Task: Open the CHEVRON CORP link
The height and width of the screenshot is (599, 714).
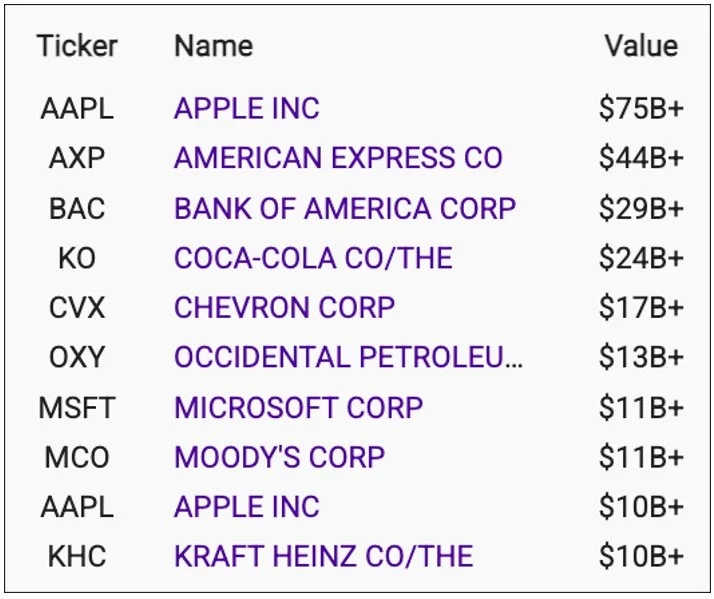Action: pos(285,307)
